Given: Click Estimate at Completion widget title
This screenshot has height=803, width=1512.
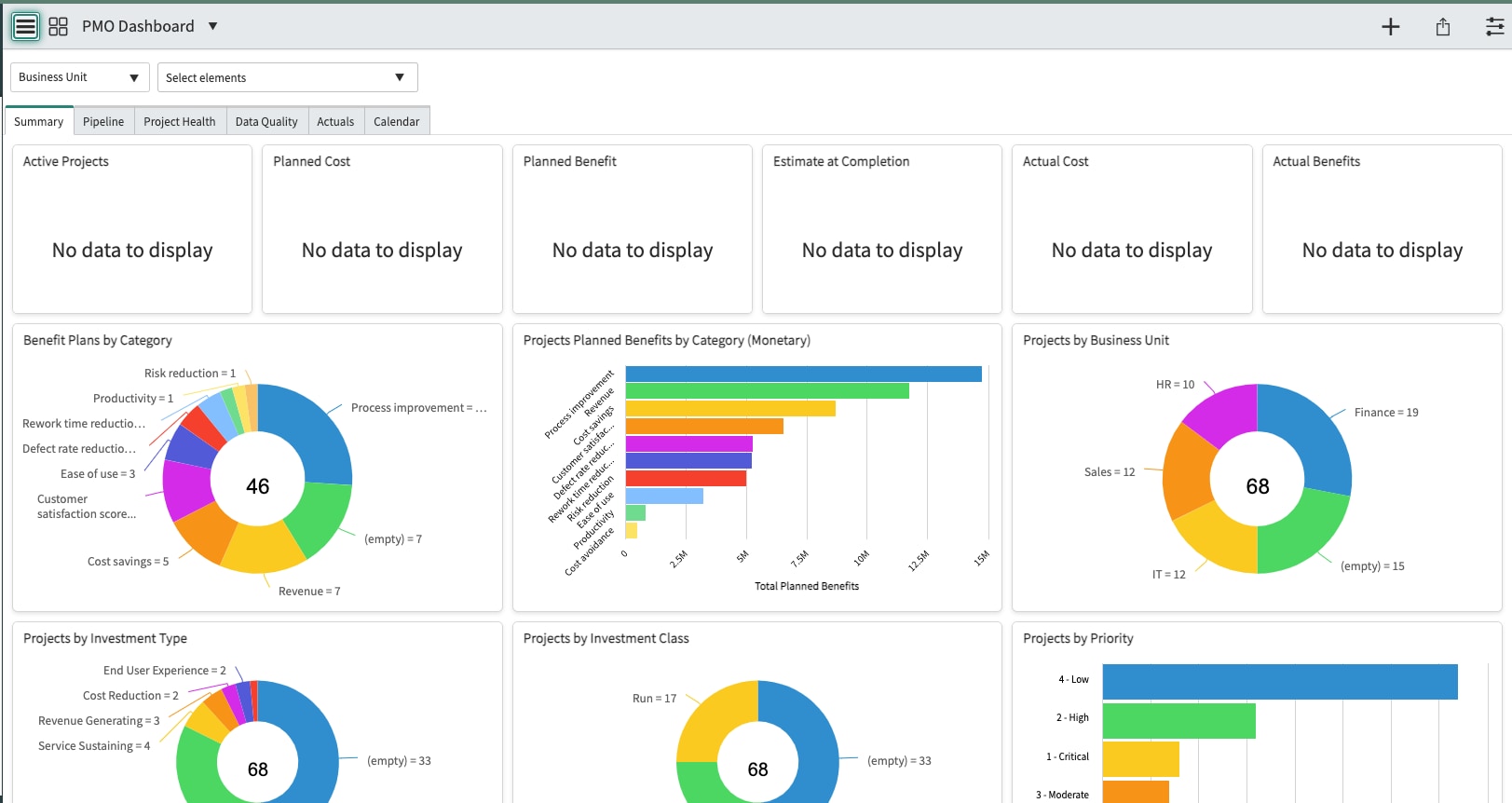Looking at the screenshot, I should tap(841, 161).
